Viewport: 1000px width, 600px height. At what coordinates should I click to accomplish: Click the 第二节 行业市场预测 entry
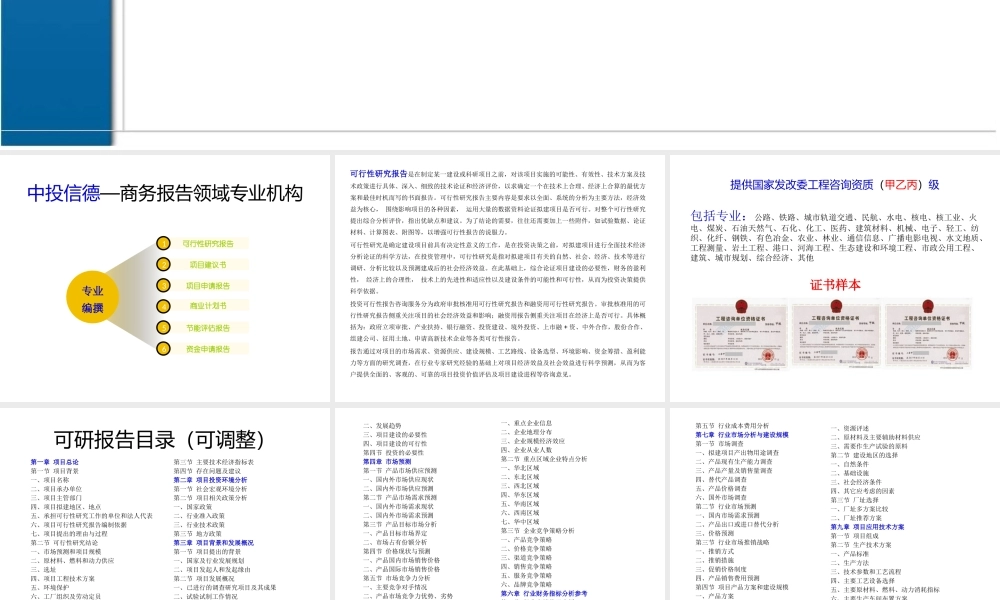(726, 506)
